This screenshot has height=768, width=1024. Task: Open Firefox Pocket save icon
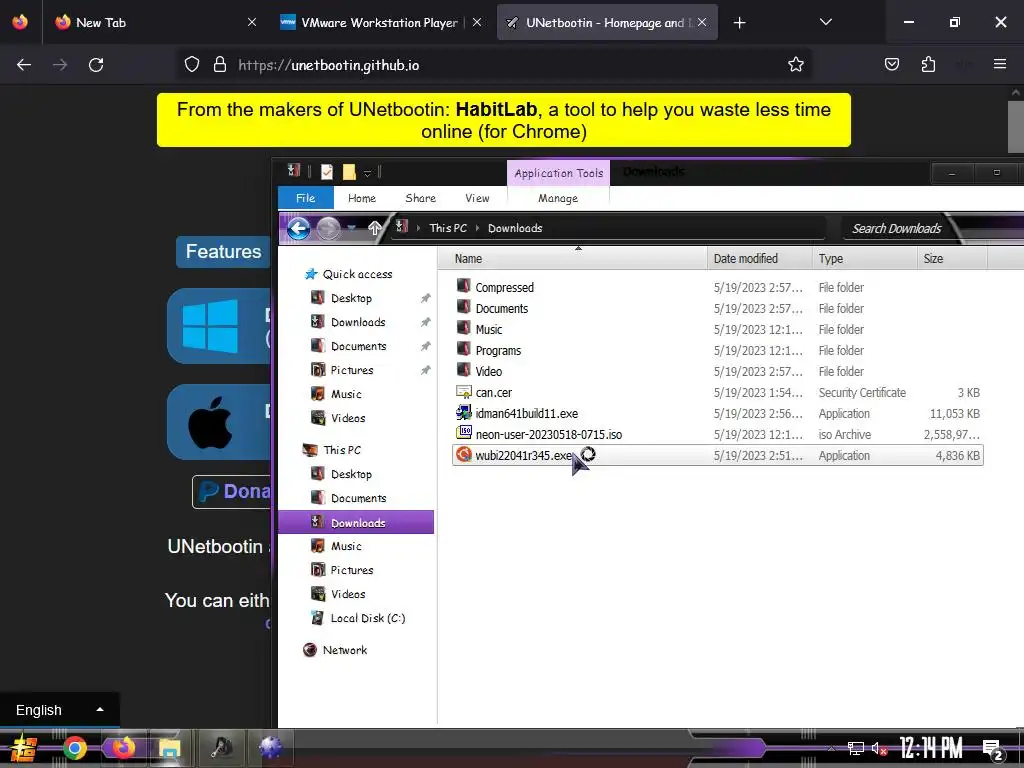(891, 65)
